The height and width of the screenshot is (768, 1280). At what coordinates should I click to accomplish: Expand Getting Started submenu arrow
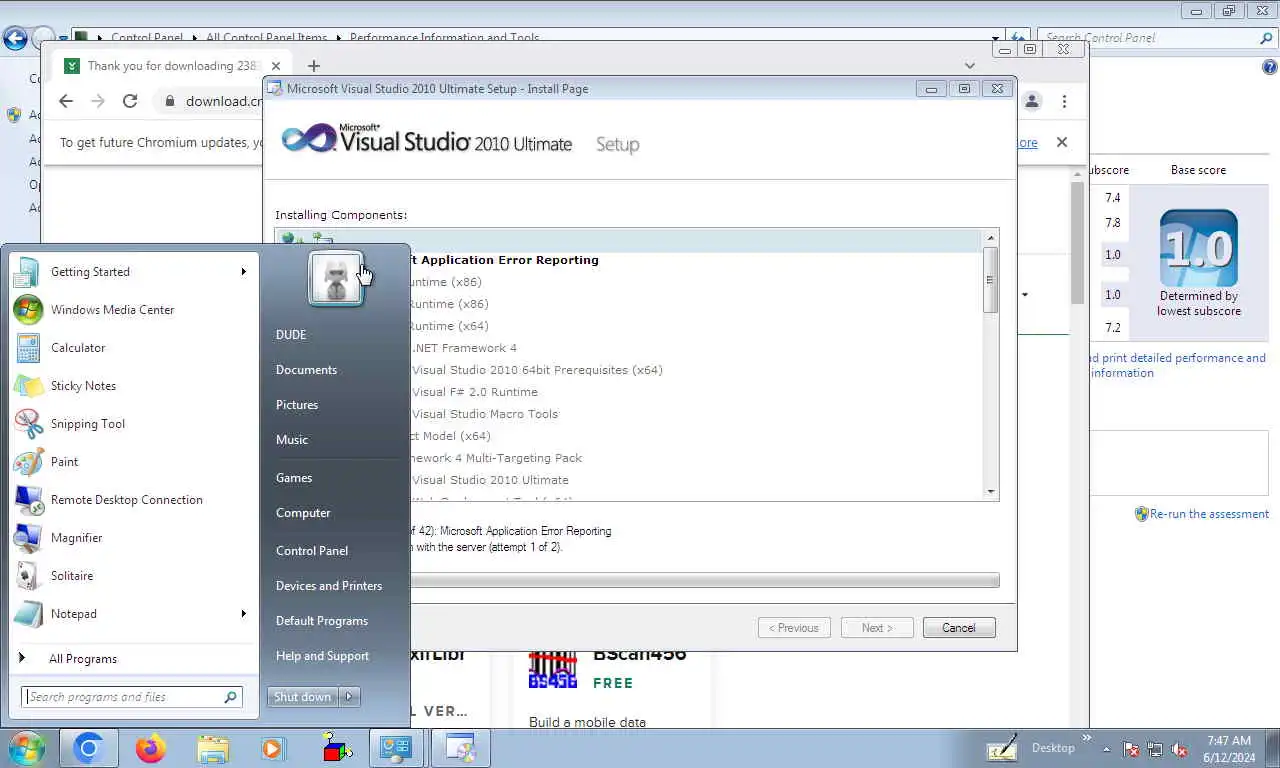click(243, 272)
